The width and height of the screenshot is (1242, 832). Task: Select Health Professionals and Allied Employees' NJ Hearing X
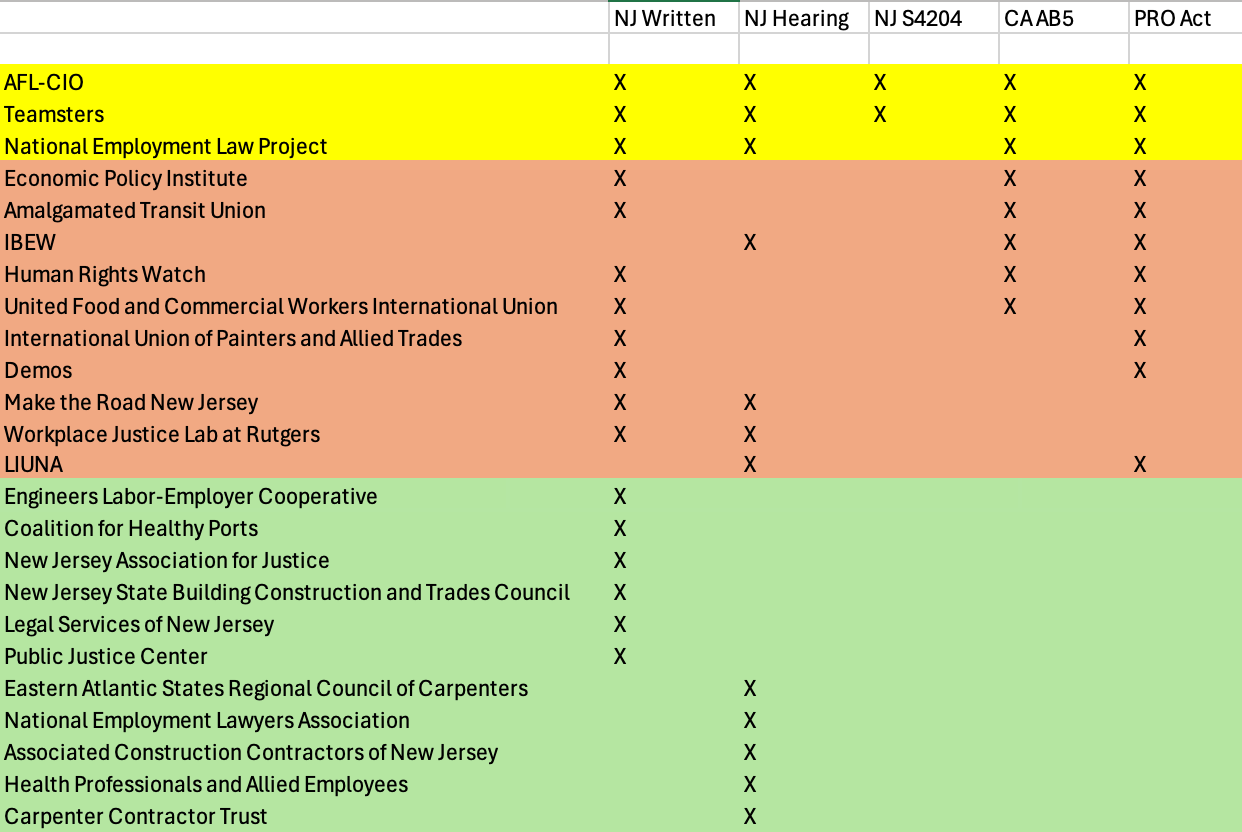(750, 784)
